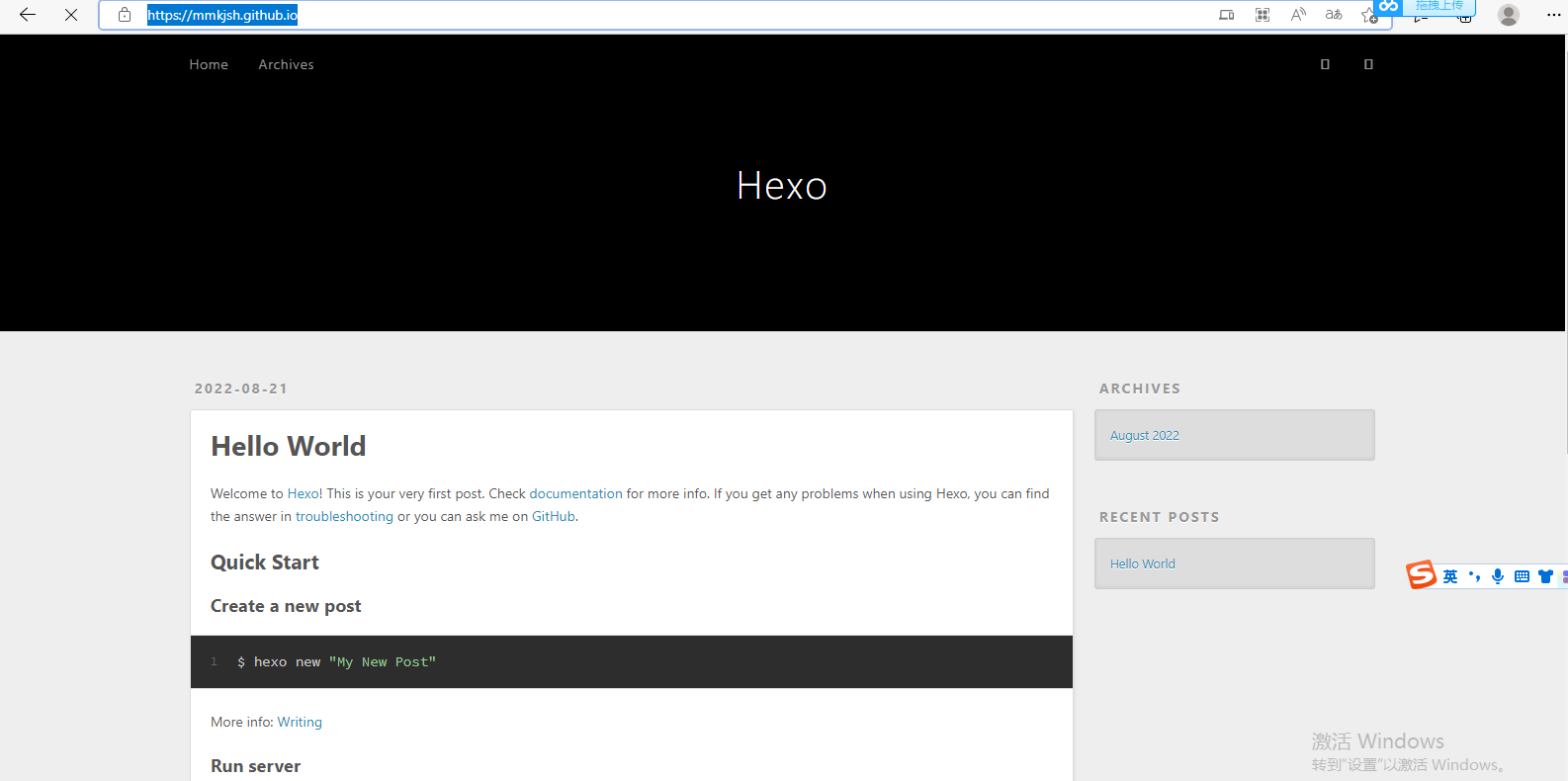The image size is (1568, 781).
Task: Click the Hexo site title
Action: click(x=782, y=186)
